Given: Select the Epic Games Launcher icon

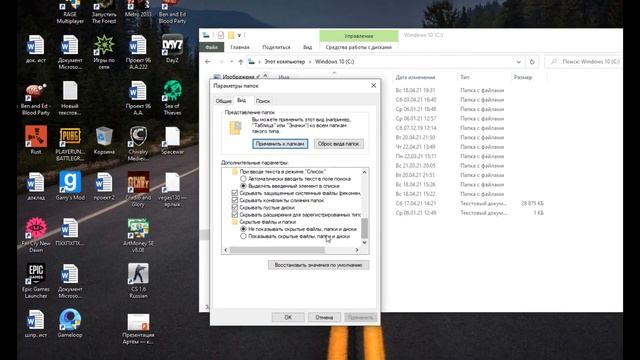Looking at the screenshot, I should pos(36,281).
